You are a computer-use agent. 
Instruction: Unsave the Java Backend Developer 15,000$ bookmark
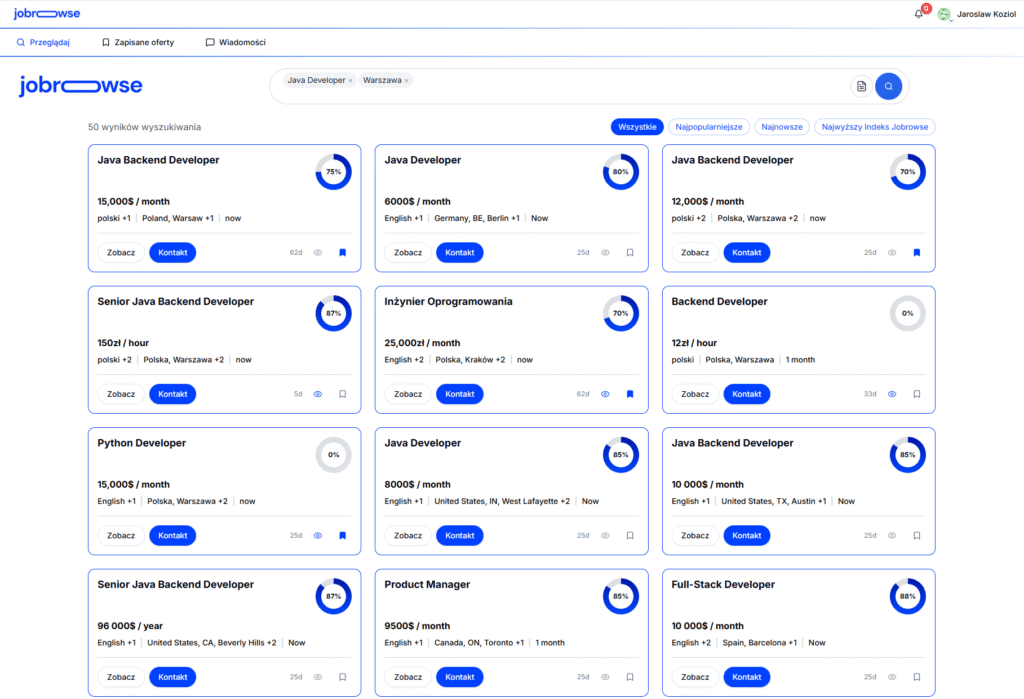click(342, 253)
